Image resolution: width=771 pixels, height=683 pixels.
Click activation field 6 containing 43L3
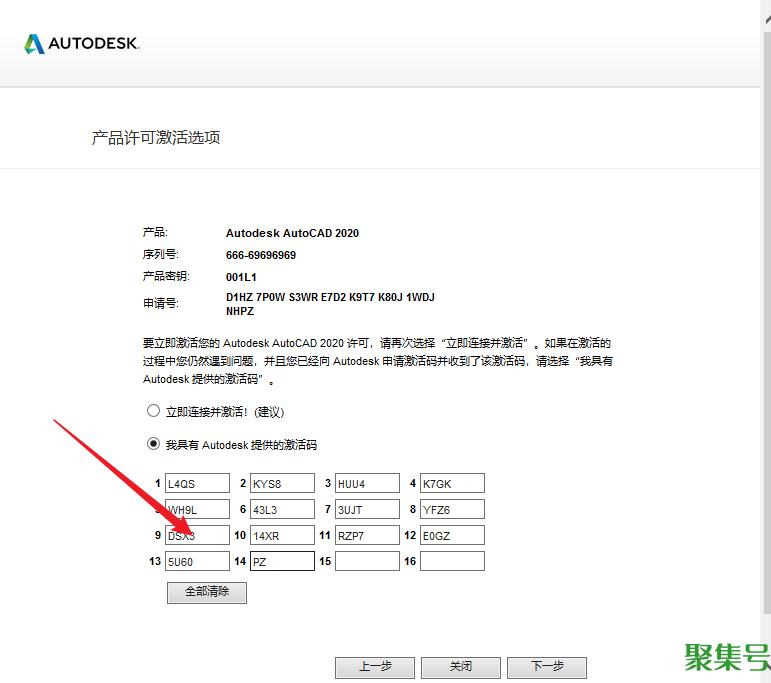click(282, 510)
